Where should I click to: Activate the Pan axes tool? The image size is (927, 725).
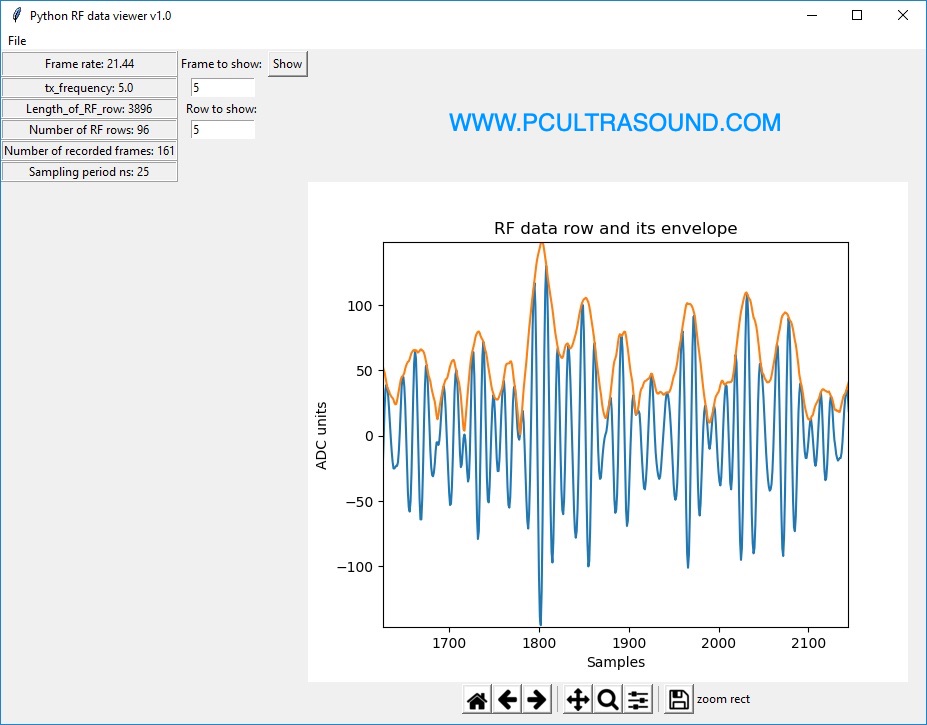tap(578, 700)
